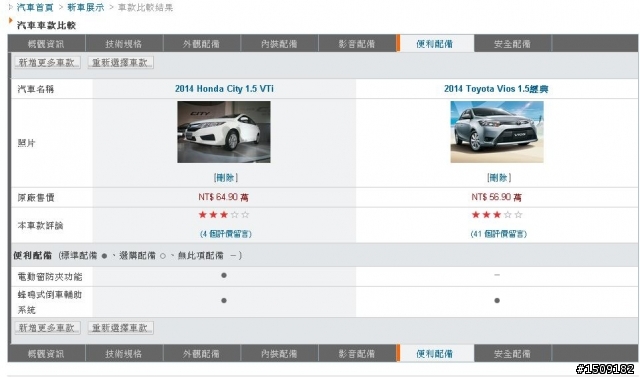Click Honda's 蜂鳴式倒車輔助系統 standard-equipment dot
The width and height of the screenshot is (640, 377).
224,301
